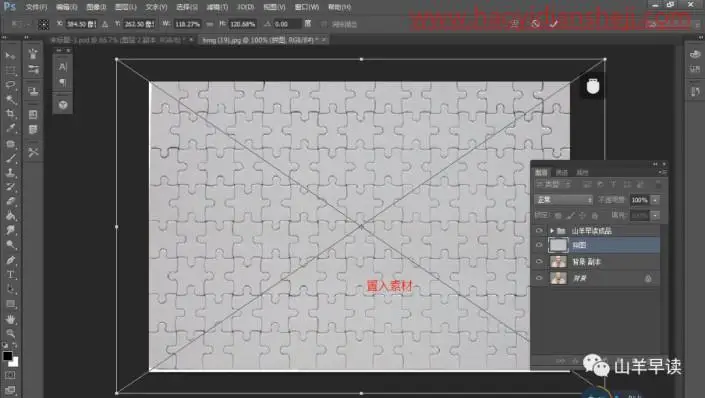The height and width of the screenshot is (398, 705).
Task: Open the layer blend mode dropdown
Action: tap(564, 200)
